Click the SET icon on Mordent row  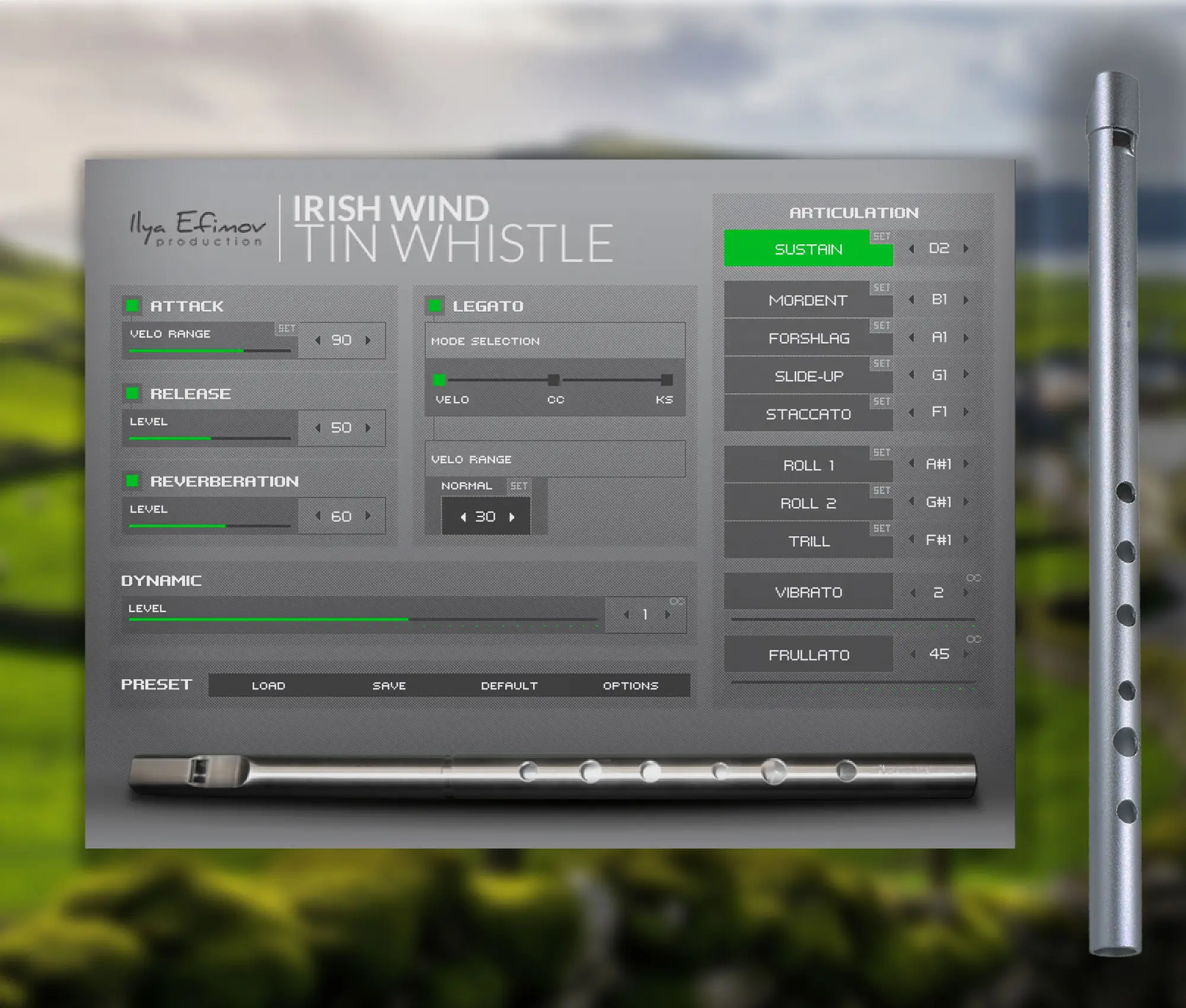point(881,288)
